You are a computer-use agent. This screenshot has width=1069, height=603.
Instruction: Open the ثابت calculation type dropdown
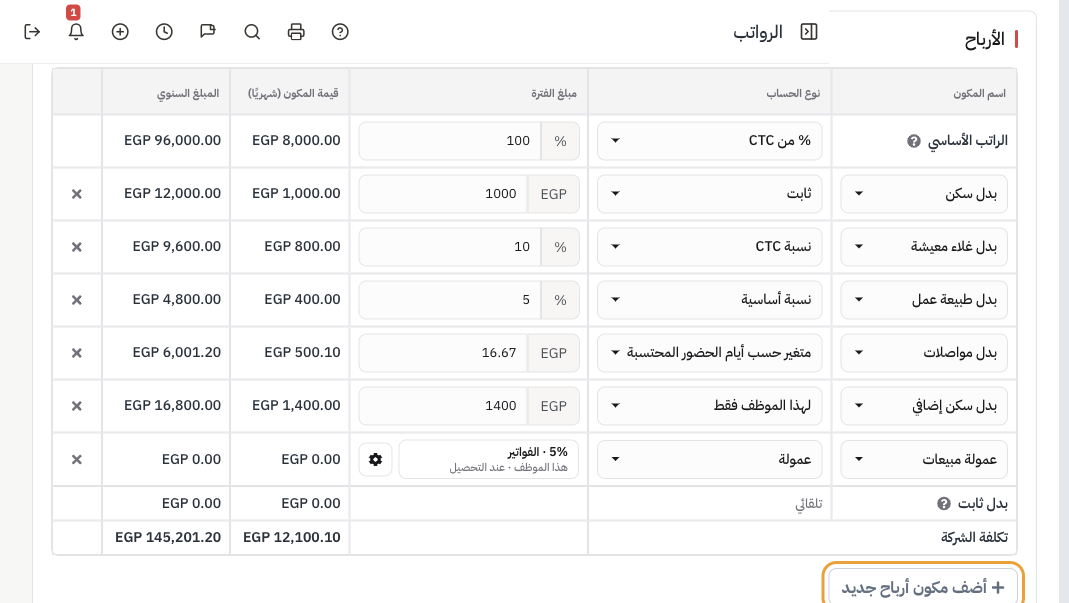tap(710, 194)
